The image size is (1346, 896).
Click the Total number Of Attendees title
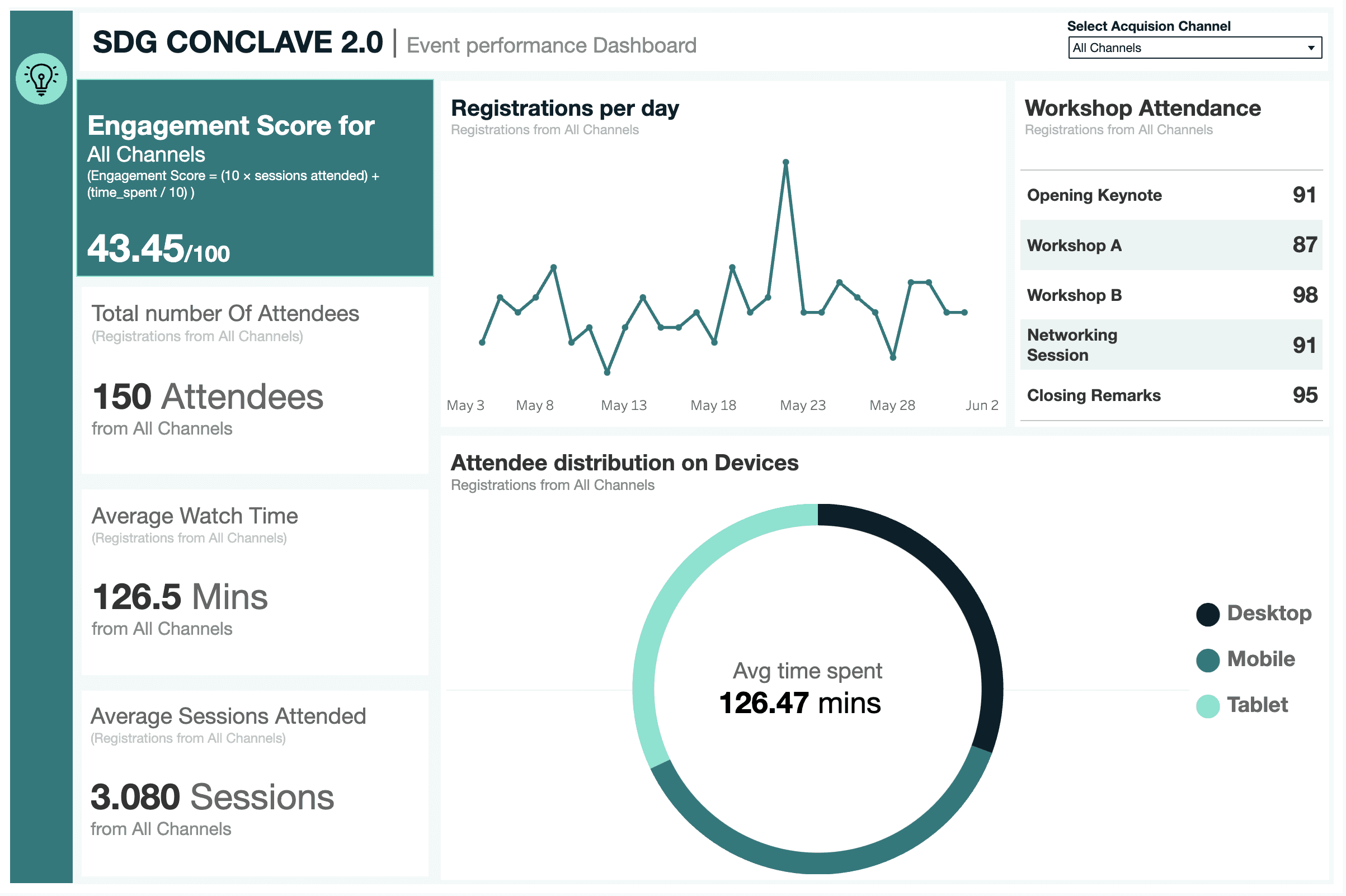point(225,314)
